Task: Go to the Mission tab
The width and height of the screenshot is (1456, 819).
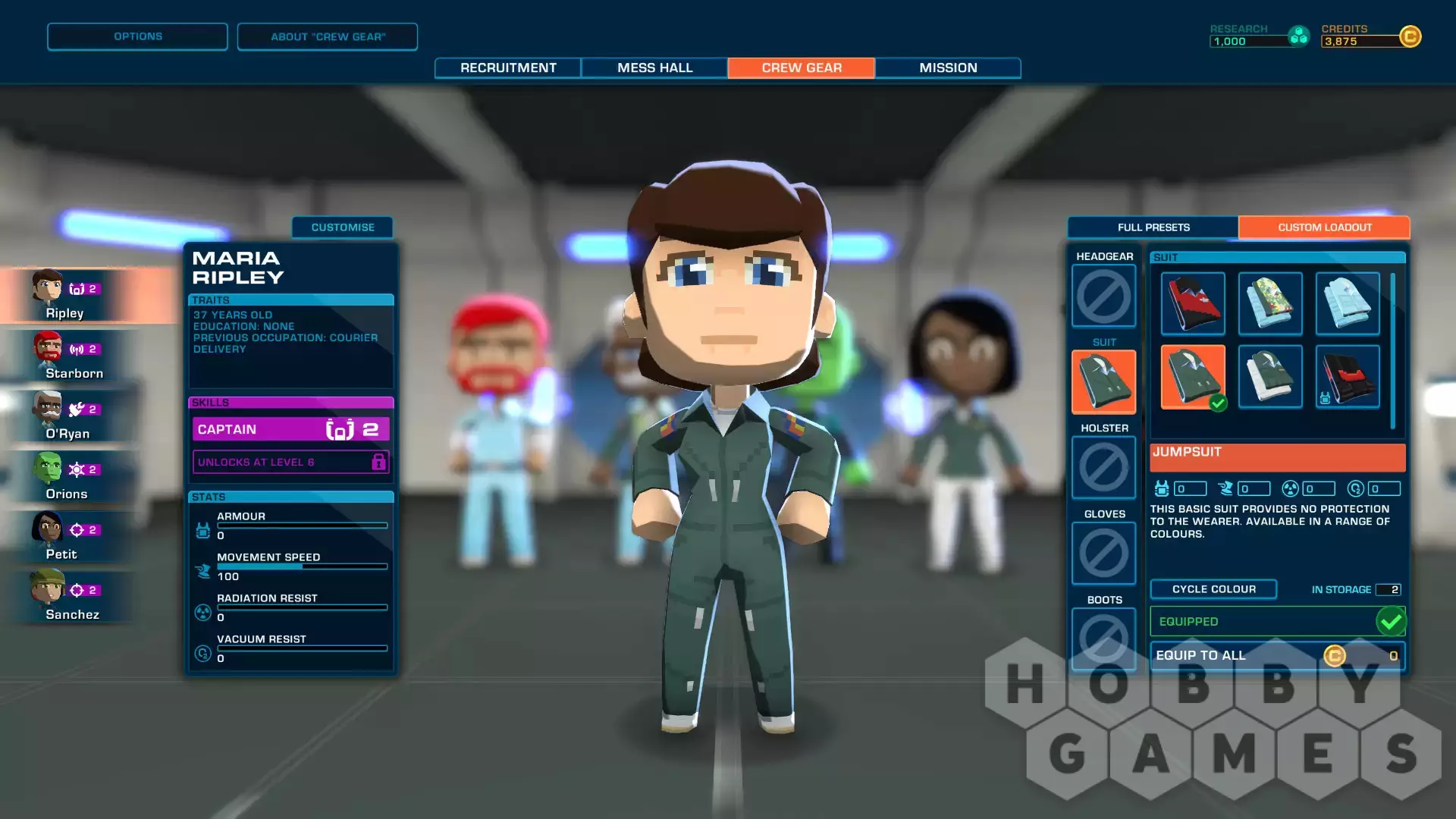Action: coord(948,67)
